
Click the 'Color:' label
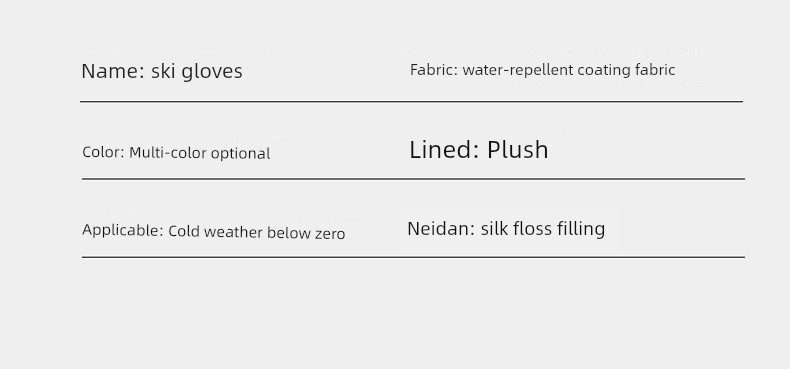point(103,152)
